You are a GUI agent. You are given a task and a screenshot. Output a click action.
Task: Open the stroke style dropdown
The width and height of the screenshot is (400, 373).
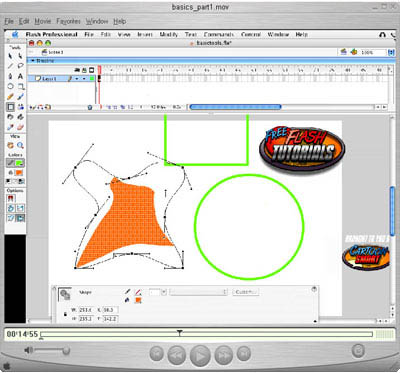[x=198, y=292]
